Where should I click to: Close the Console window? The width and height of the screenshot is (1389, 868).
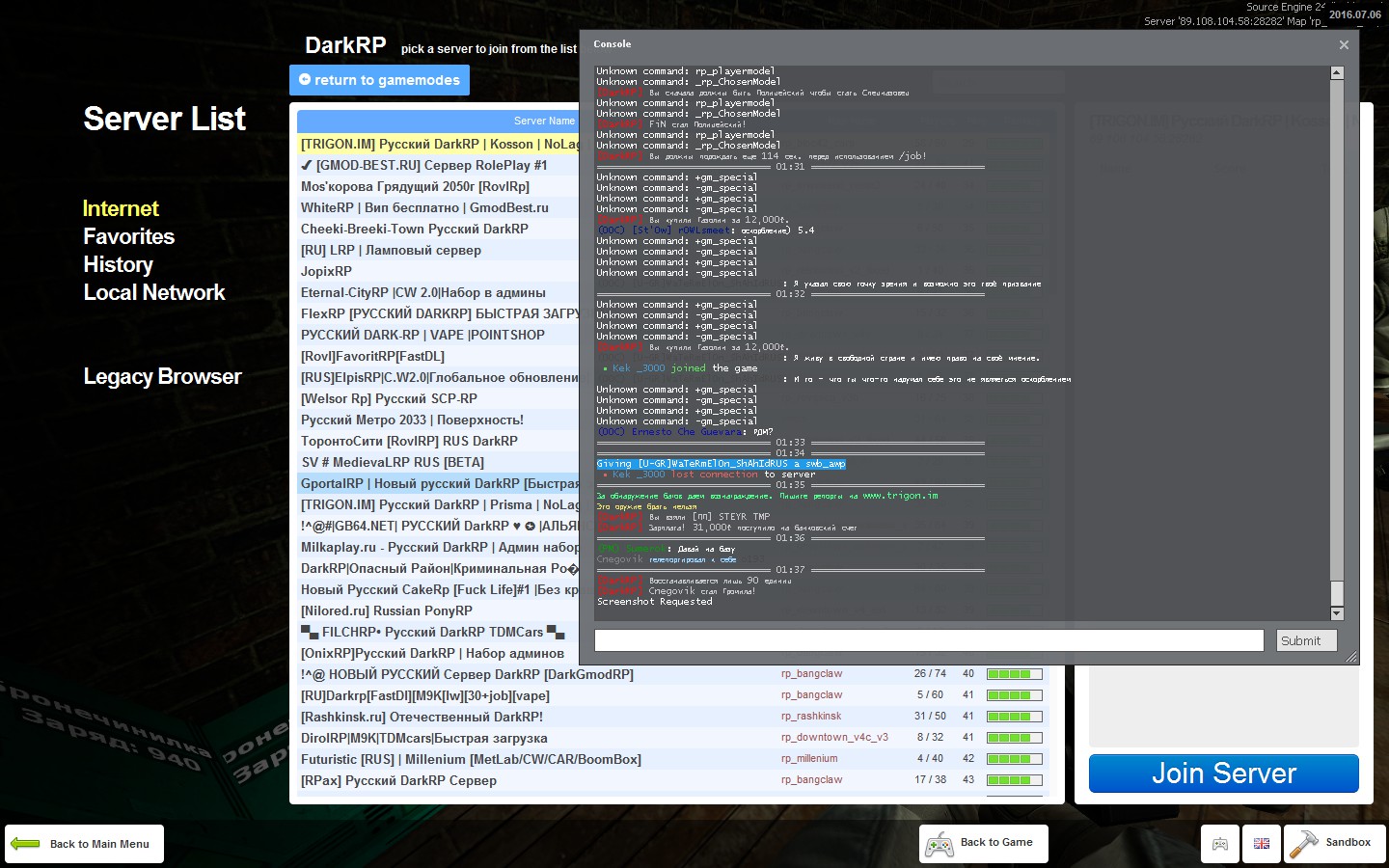click(x=1344, y=44)
